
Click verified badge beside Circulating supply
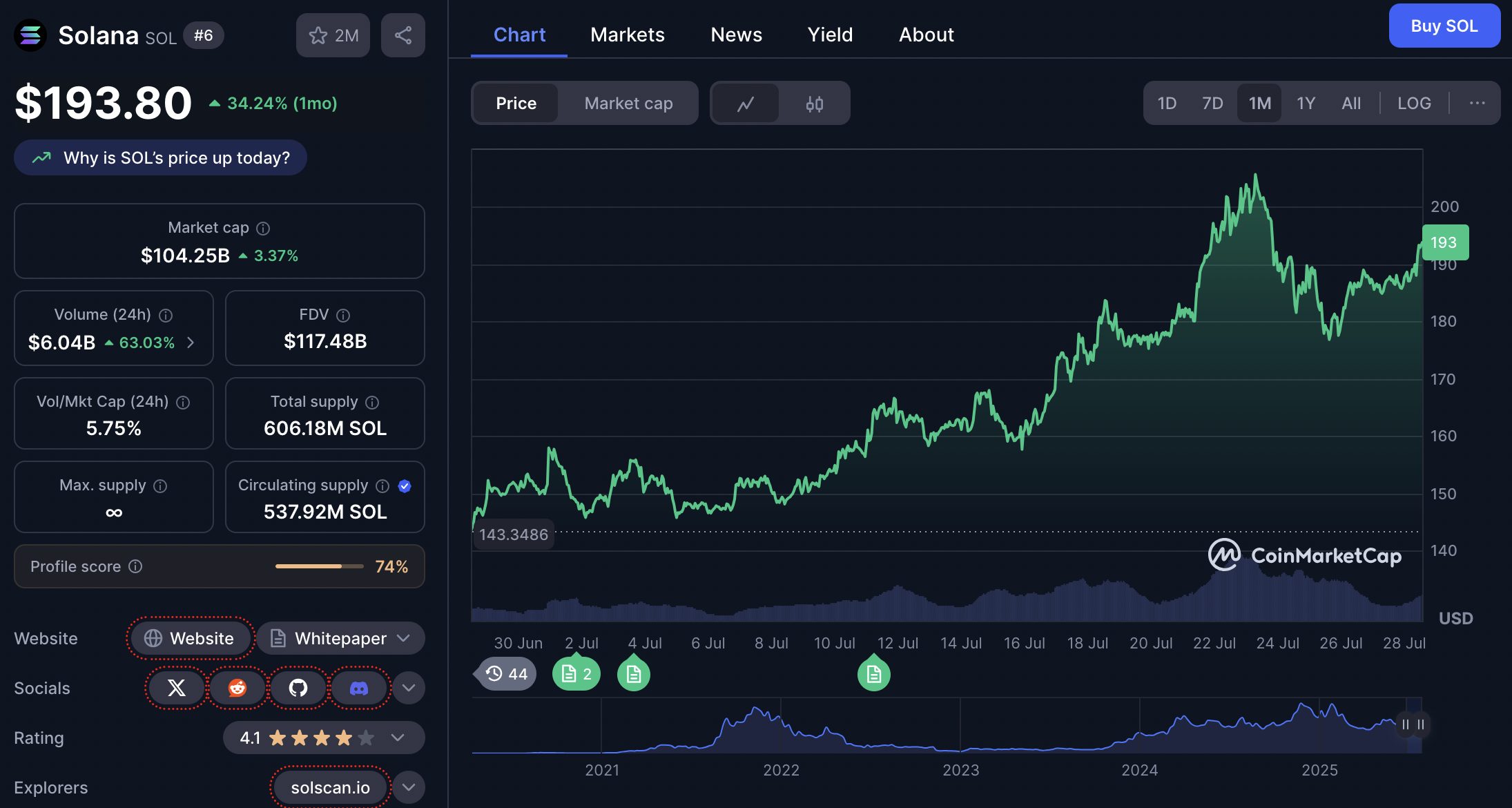tap(405, 485)
